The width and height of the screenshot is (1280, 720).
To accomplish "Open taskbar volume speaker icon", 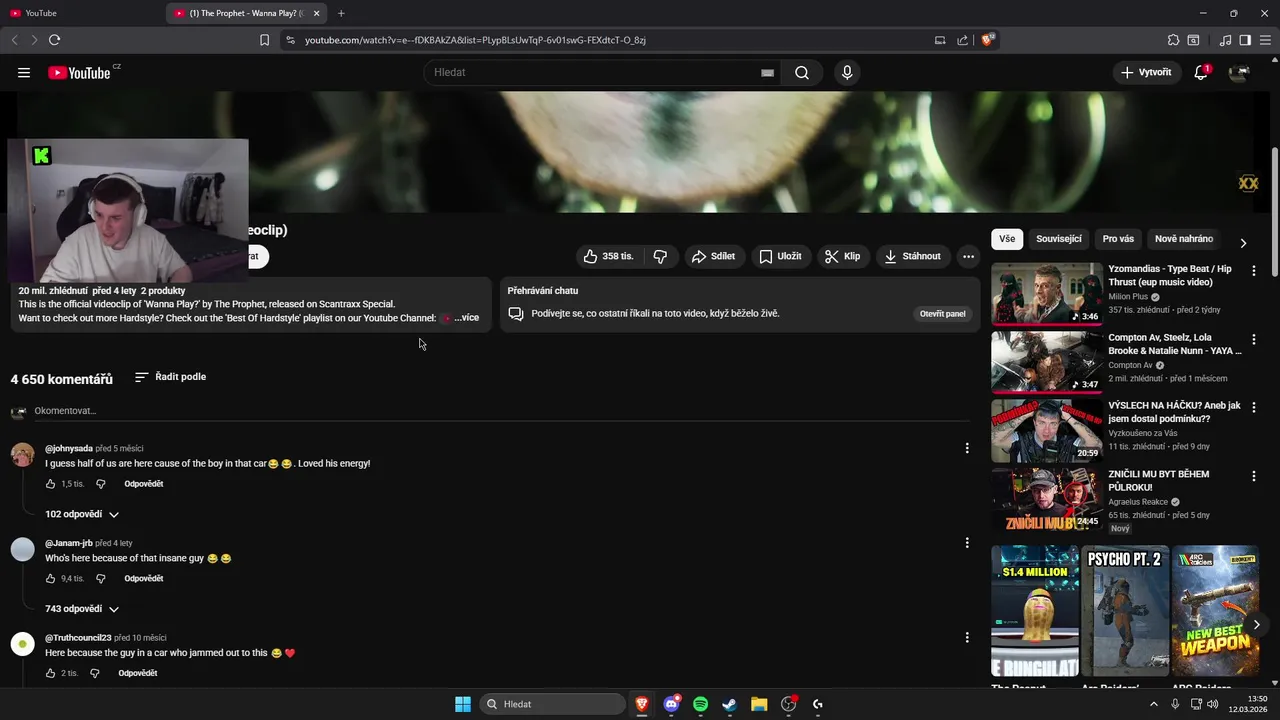I will 1212,704.
